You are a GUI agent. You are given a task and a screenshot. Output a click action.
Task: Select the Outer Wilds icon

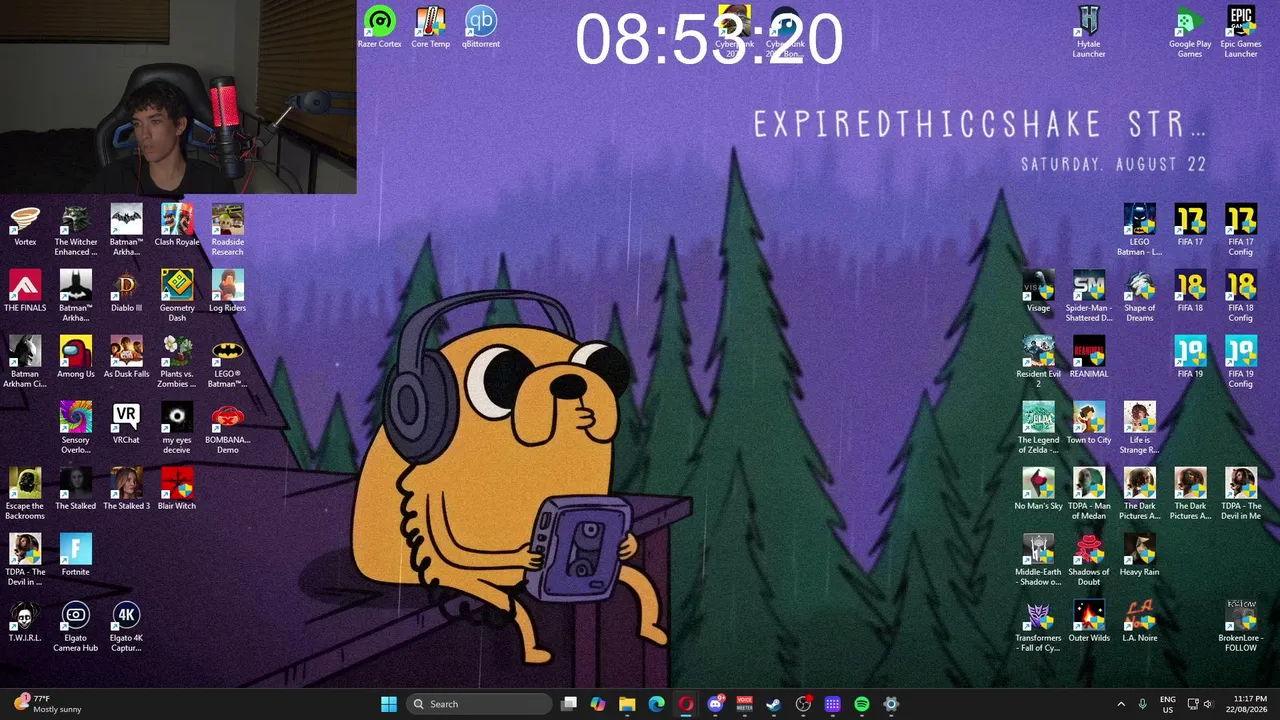click(1089, 621)
